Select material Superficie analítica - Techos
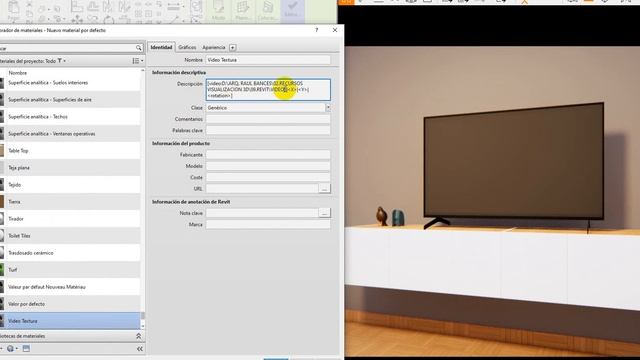Screen dimensions: 640x360 pyautogui.click(x=70, y=117)
